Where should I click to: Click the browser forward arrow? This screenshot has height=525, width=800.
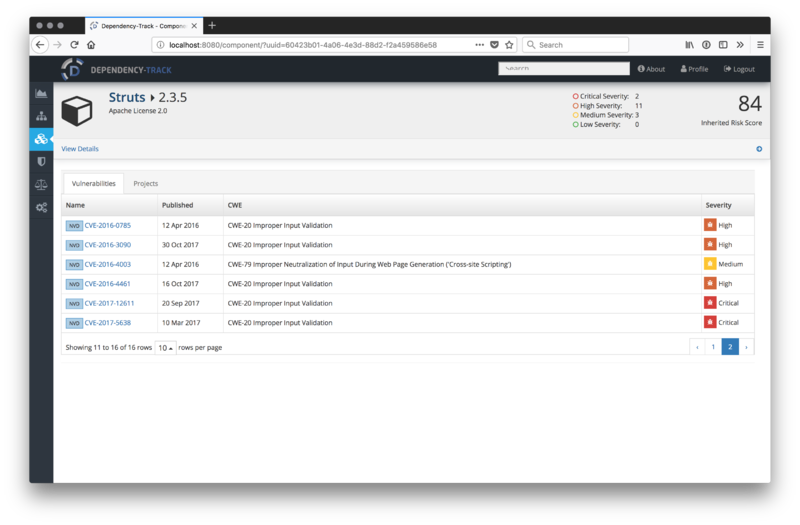(58, 45)
